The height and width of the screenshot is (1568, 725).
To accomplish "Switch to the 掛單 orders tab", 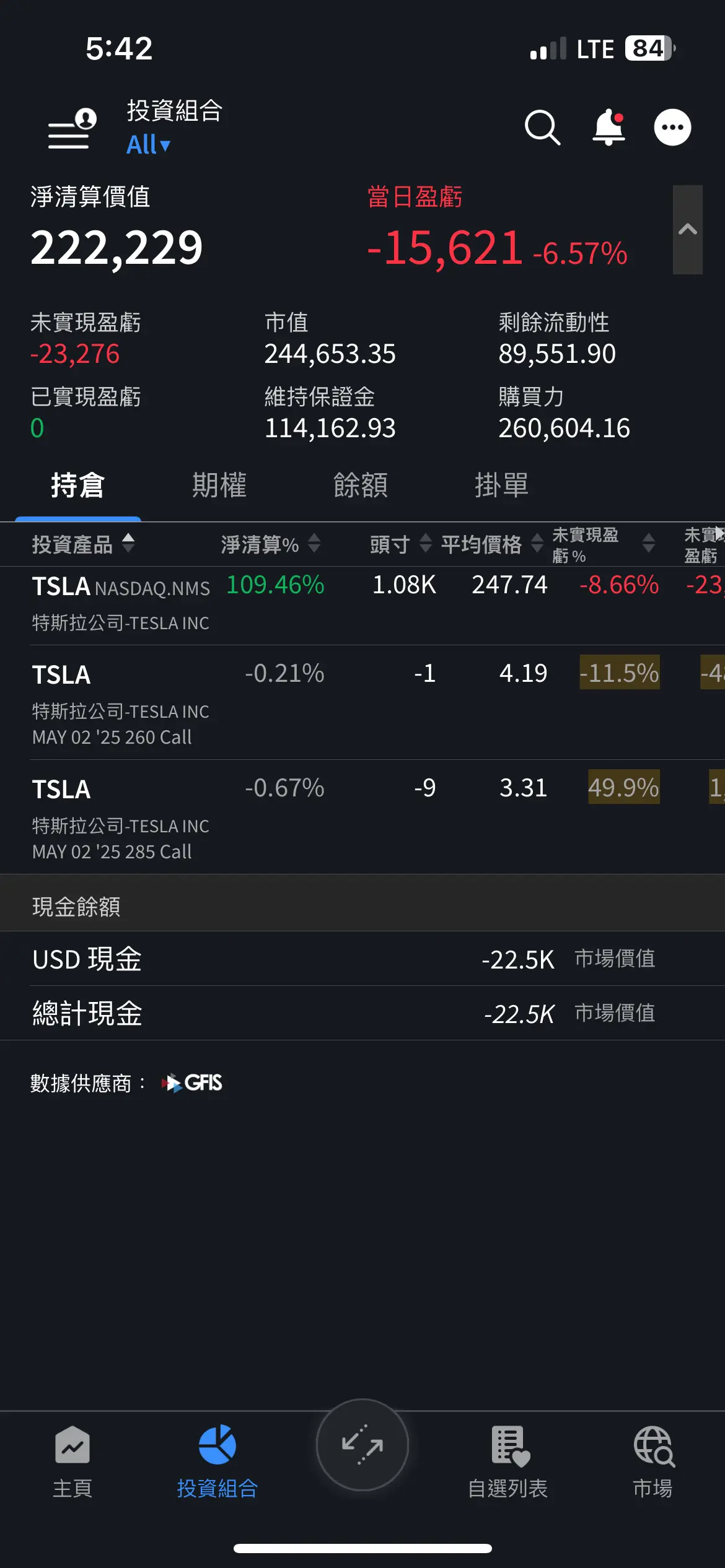I will pyautogui.click(x=501, y=485).
